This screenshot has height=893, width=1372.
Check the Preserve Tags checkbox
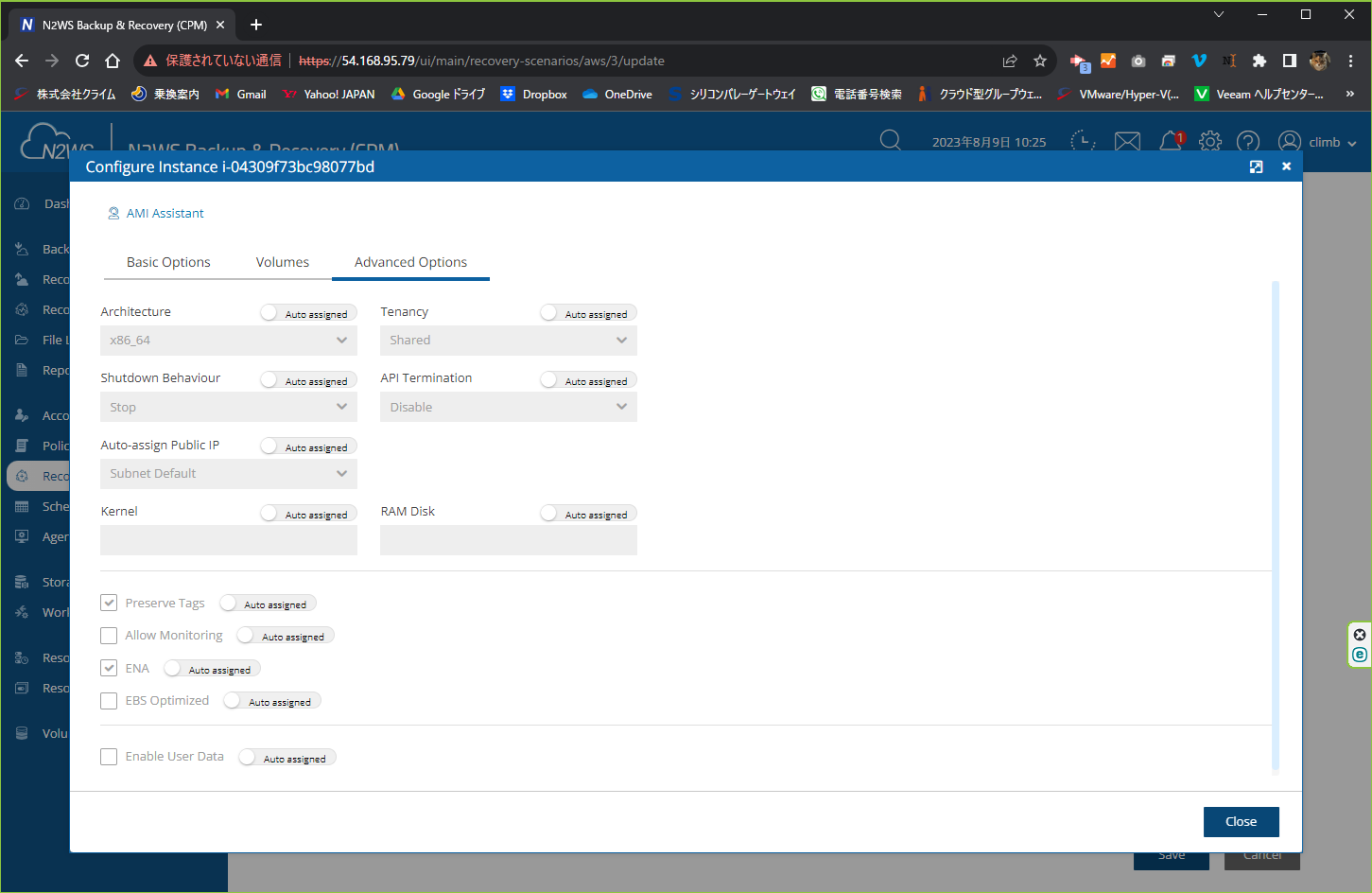[x=109, y=603]
